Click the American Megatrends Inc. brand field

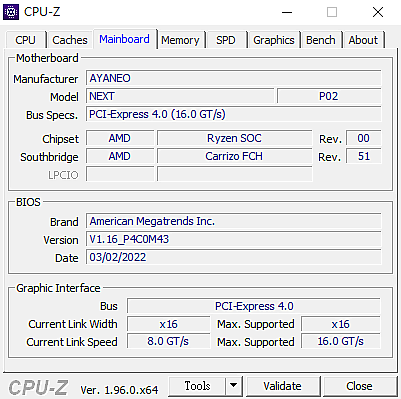(x=233, y=221)
